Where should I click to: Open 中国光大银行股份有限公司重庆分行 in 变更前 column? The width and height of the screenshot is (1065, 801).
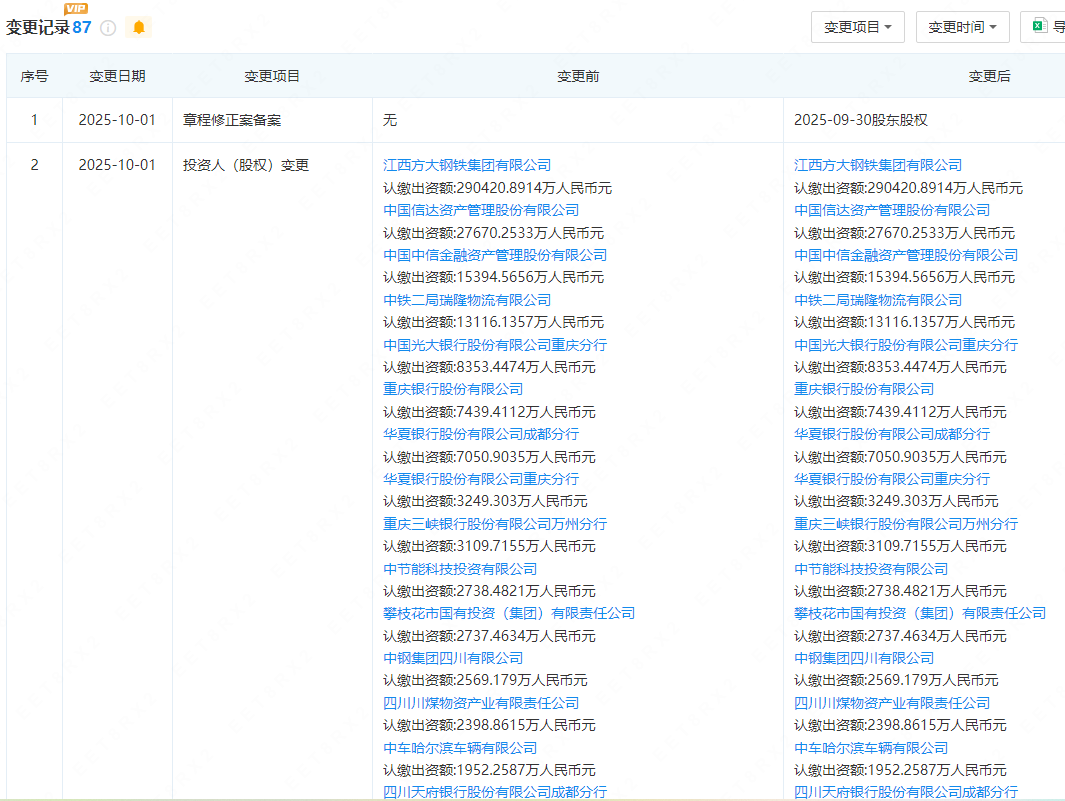pos(495,344)
